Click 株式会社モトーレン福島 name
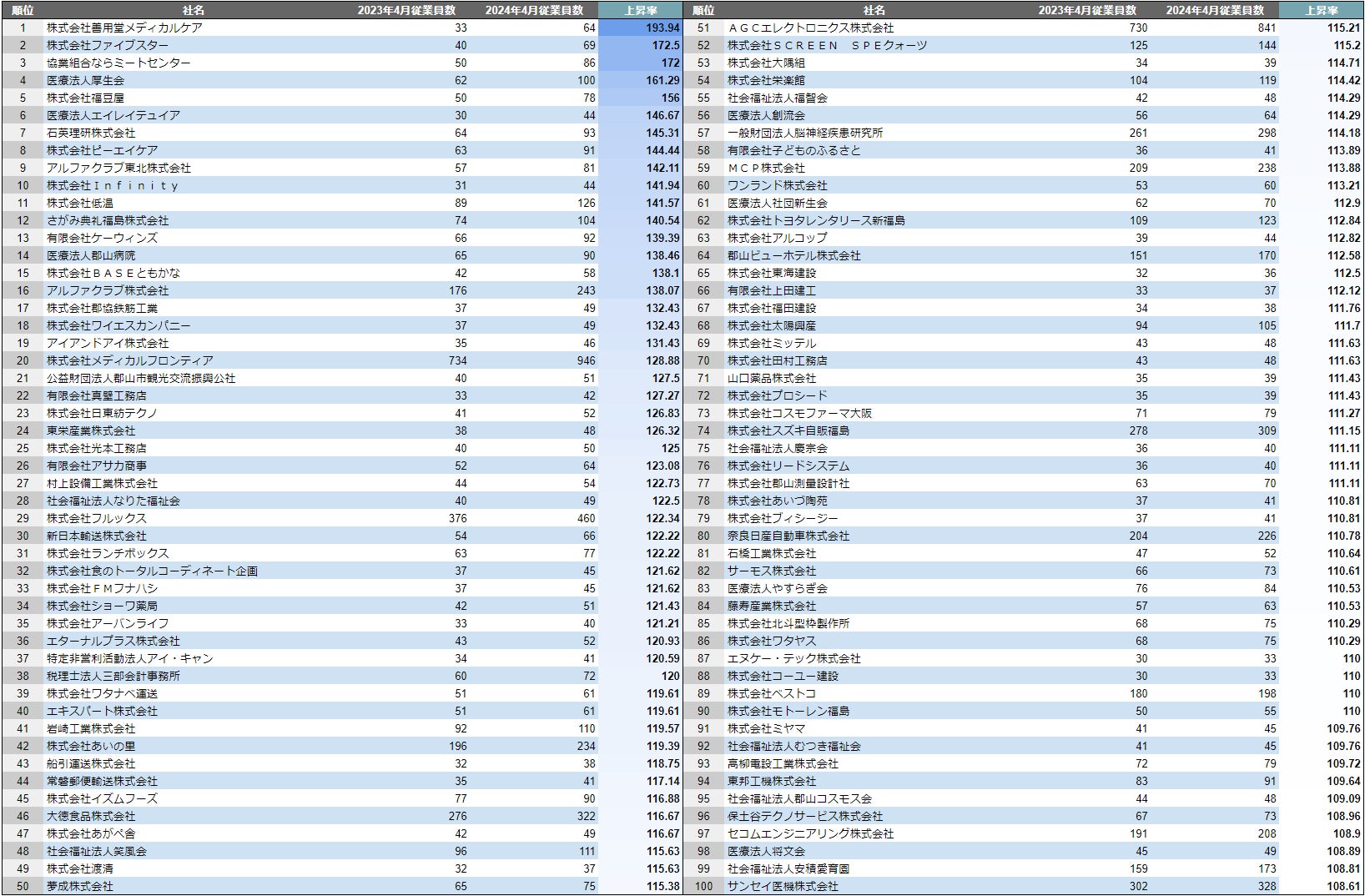Screen dimensions: 1365x896 point(788,711)
